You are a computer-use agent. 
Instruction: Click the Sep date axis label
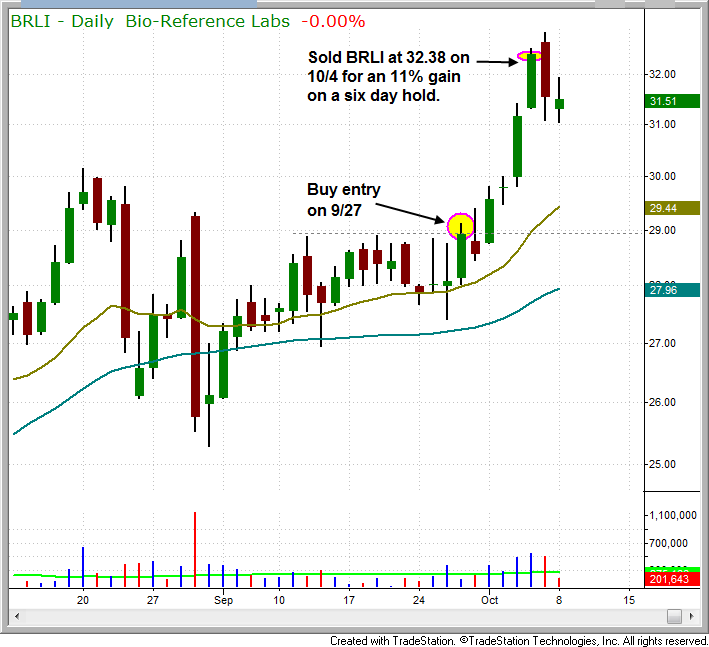click(223, 600)
